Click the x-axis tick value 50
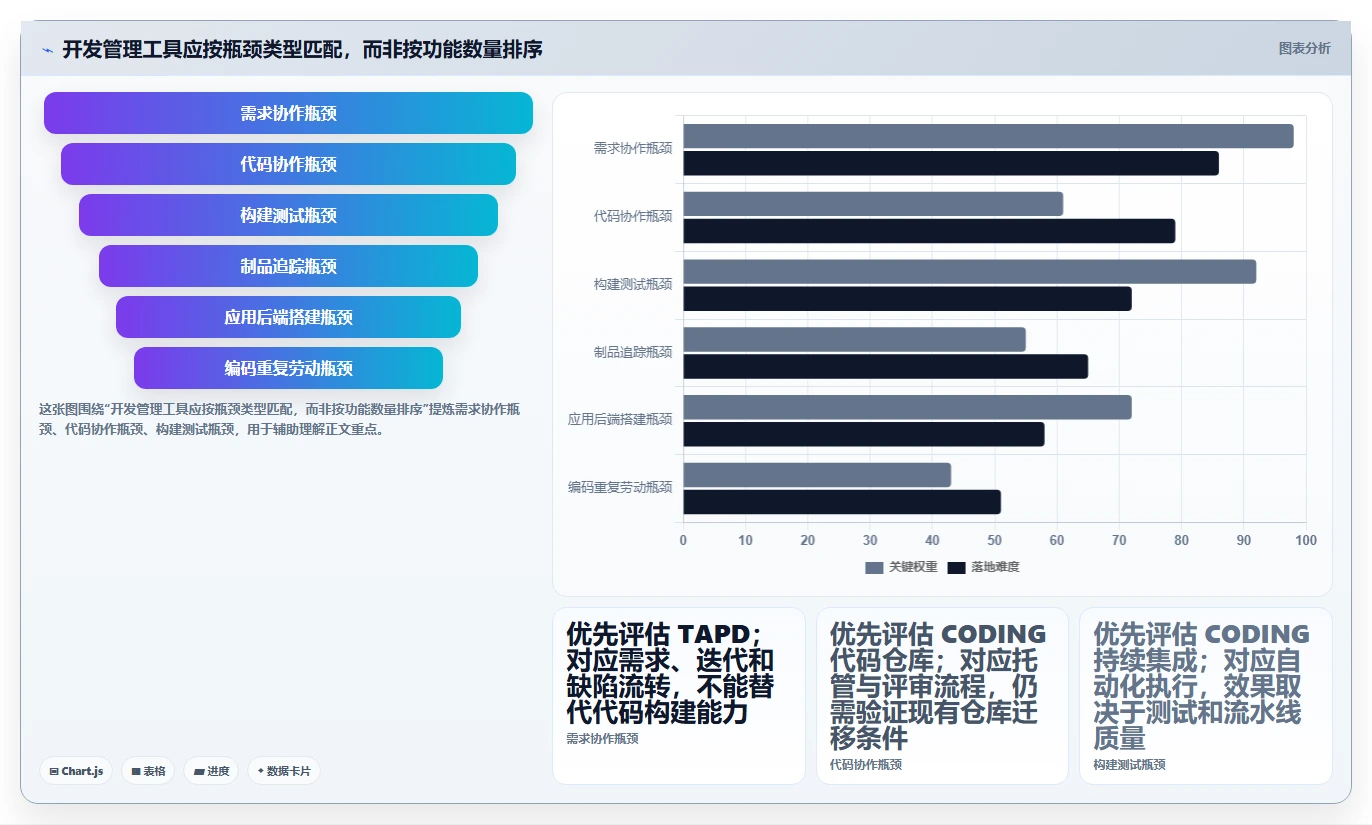Screen dimensions: 1372x825 995,540
